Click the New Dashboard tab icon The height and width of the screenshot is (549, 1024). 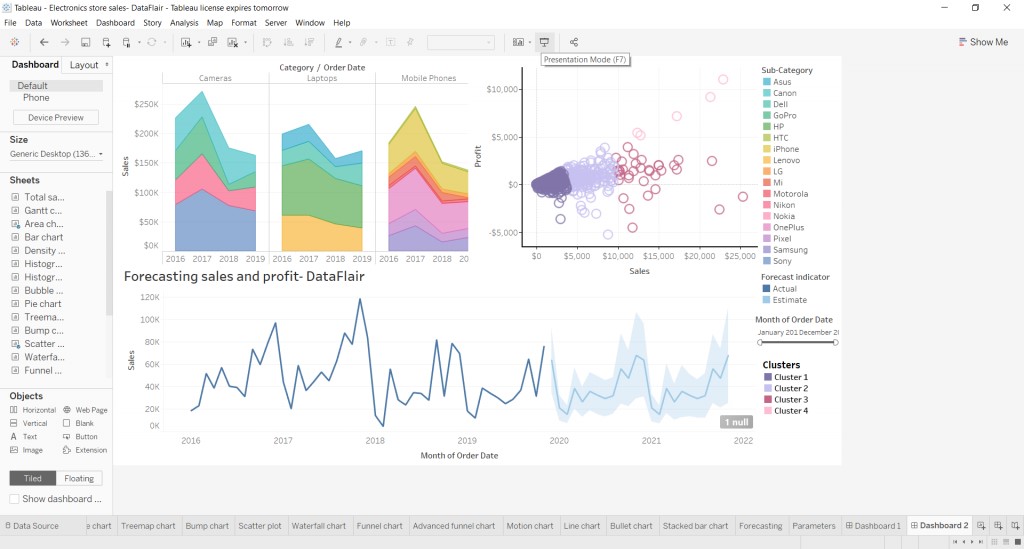(x=999, y=526)
